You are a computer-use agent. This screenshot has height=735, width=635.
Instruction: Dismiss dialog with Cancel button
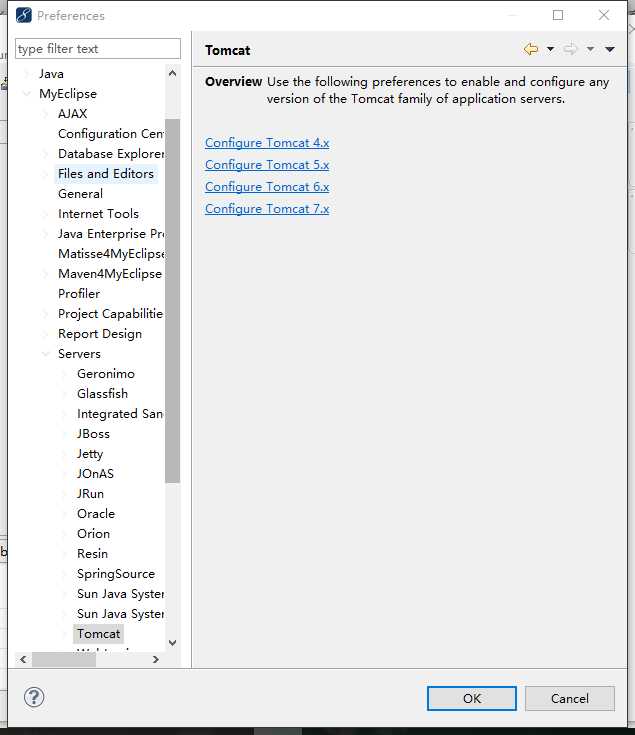570,698
